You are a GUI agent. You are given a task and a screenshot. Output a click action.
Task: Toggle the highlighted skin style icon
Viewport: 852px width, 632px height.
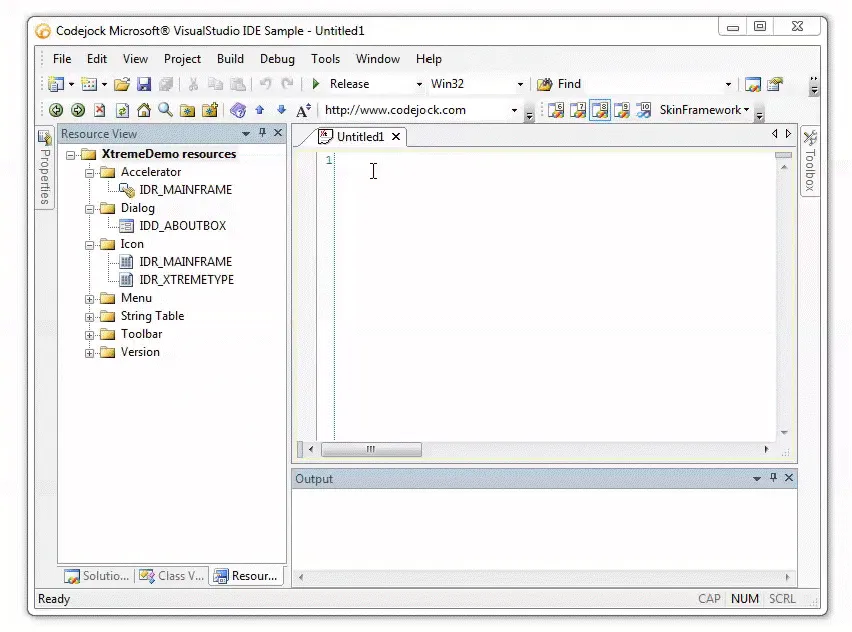[600, 110]
